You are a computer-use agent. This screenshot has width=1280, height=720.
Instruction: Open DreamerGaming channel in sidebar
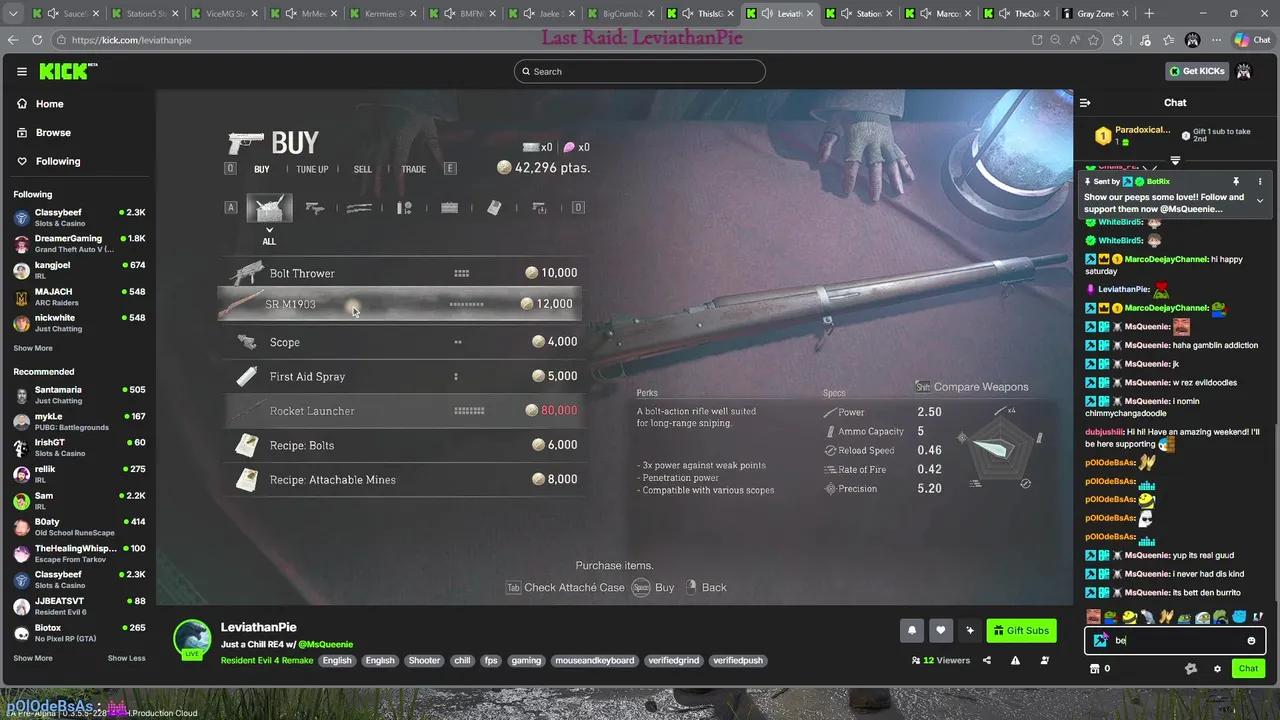click(78, 243)
